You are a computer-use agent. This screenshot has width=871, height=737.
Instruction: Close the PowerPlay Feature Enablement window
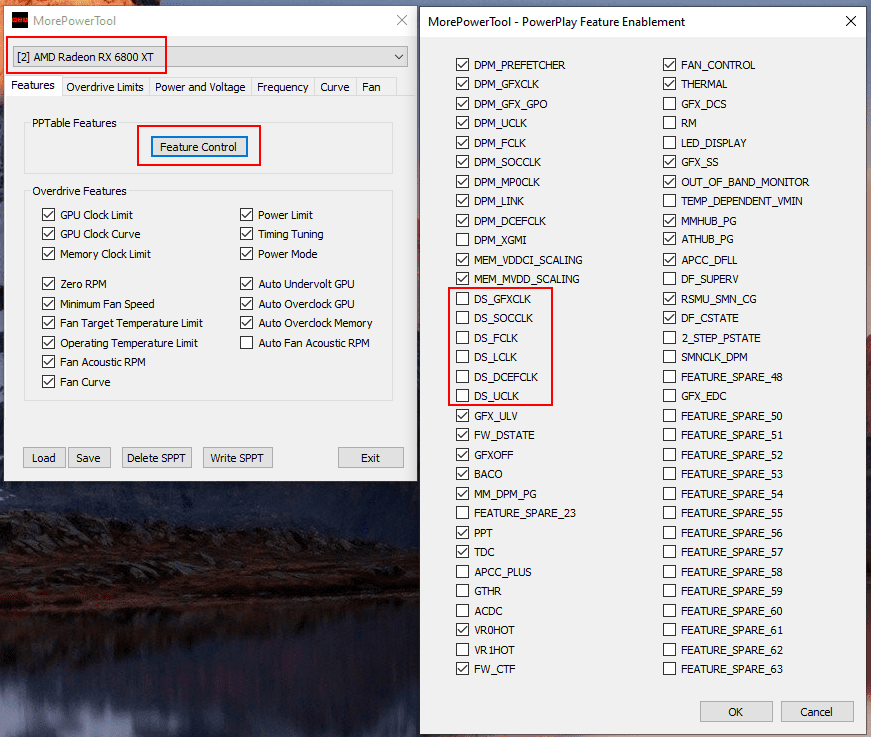pos(850,21)
